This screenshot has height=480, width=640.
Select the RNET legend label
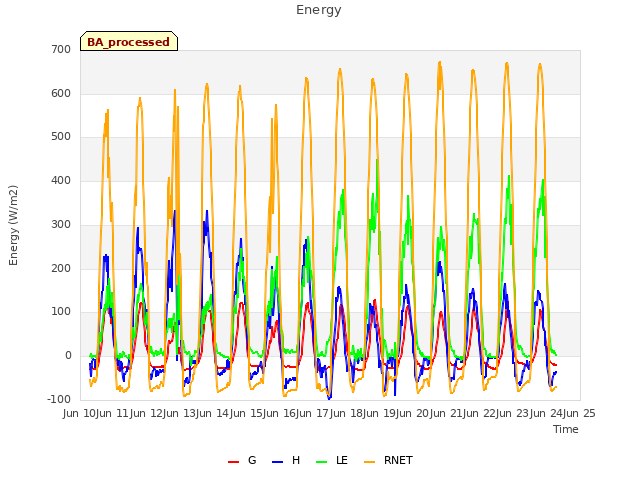398,460
